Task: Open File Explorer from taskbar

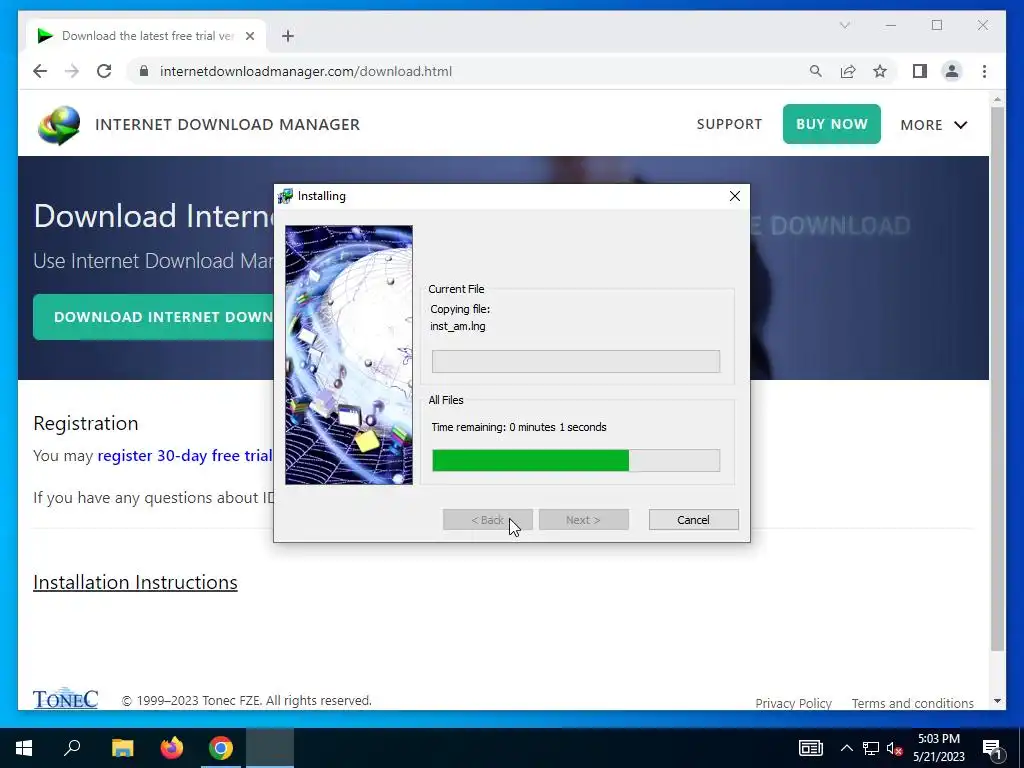Action: [122, 748]
